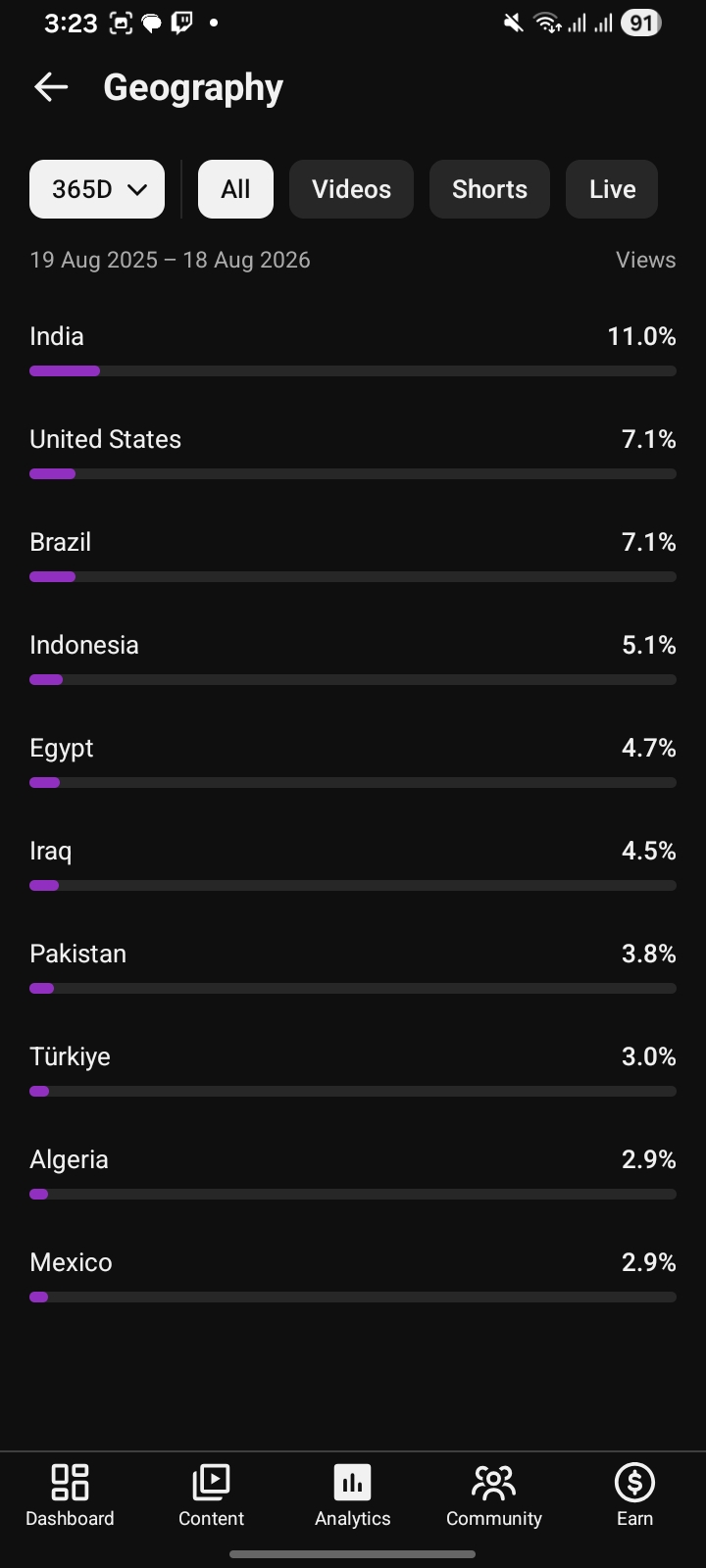
Task: Open the Earn dollar icon
Action: 634,1482
